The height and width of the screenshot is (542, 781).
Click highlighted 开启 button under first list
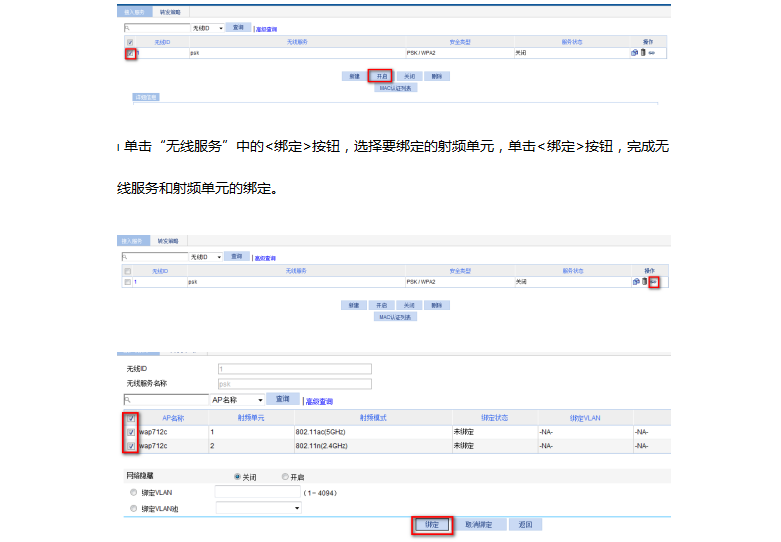click(x=382, y=76)
